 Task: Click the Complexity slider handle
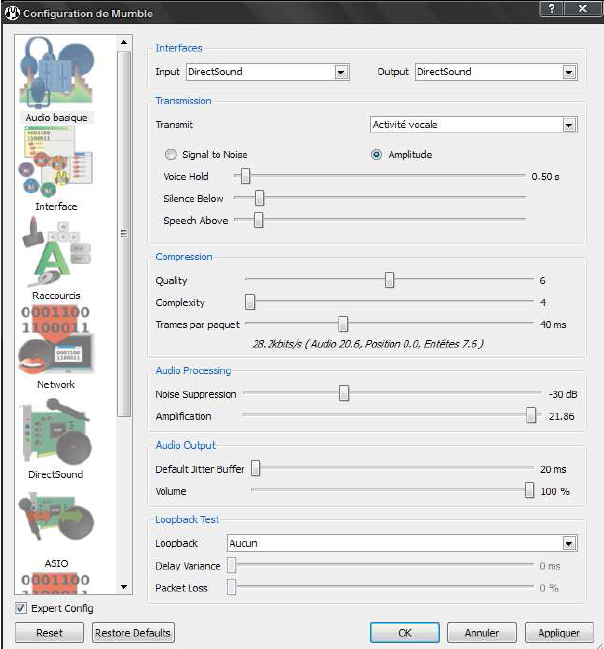click(x=250, y=302)
